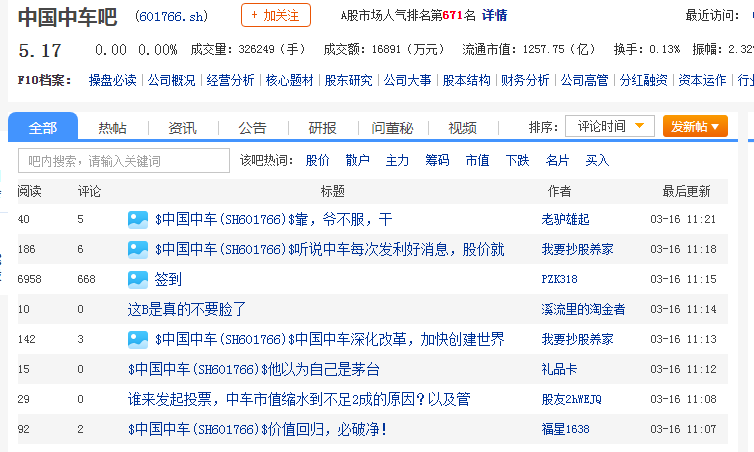
Task: Open post 谁来发起投票，中车市值缩水
Action: coord(299,399)
